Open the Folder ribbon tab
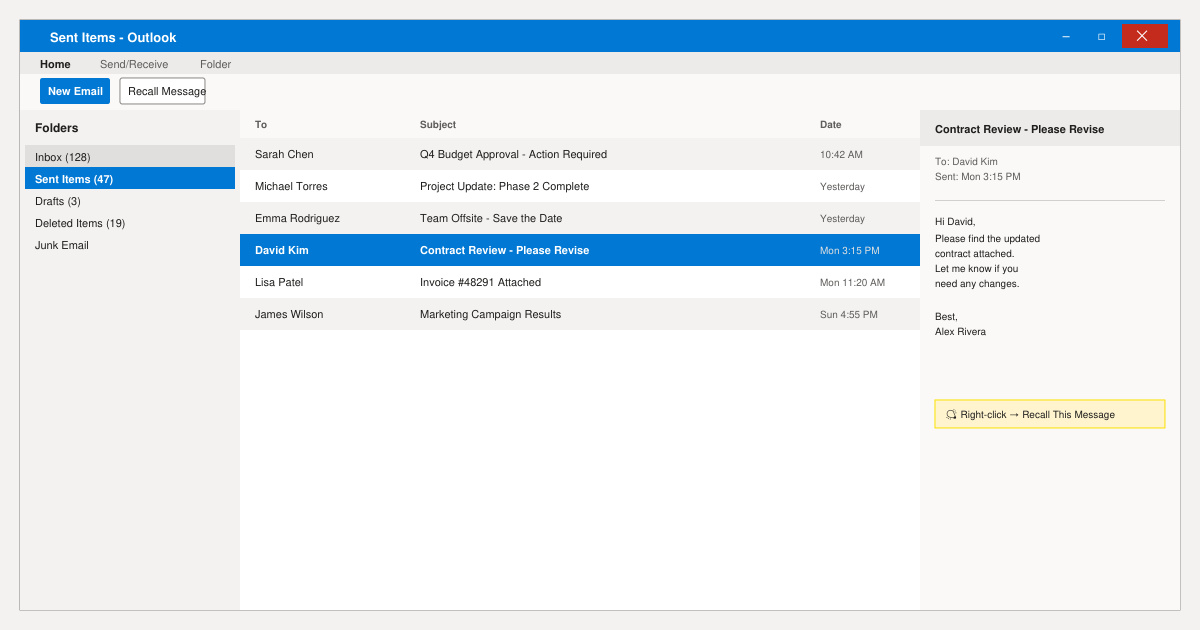1200x630 pixels. pos(215,64)
